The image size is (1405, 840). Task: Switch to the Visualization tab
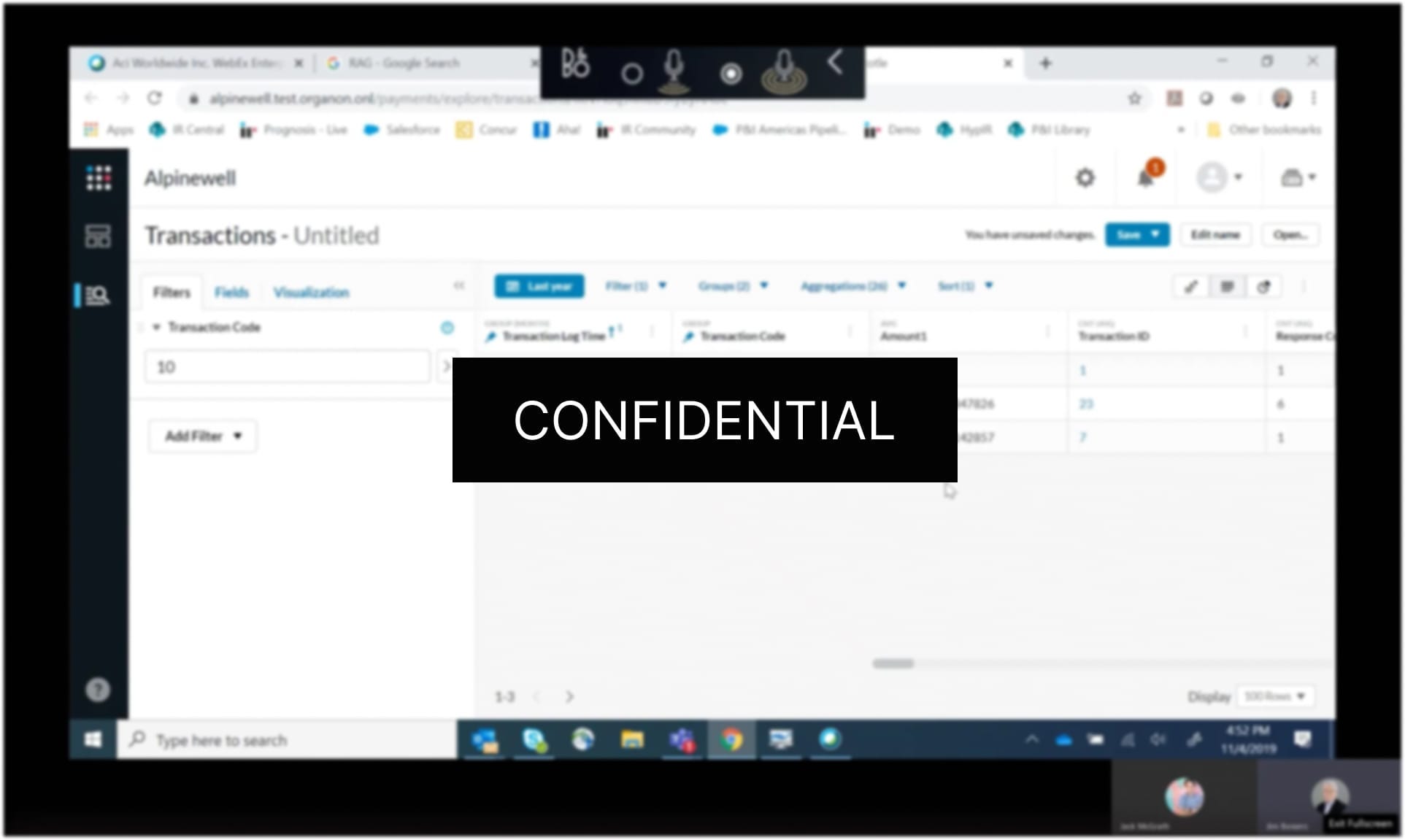[311, 292]
